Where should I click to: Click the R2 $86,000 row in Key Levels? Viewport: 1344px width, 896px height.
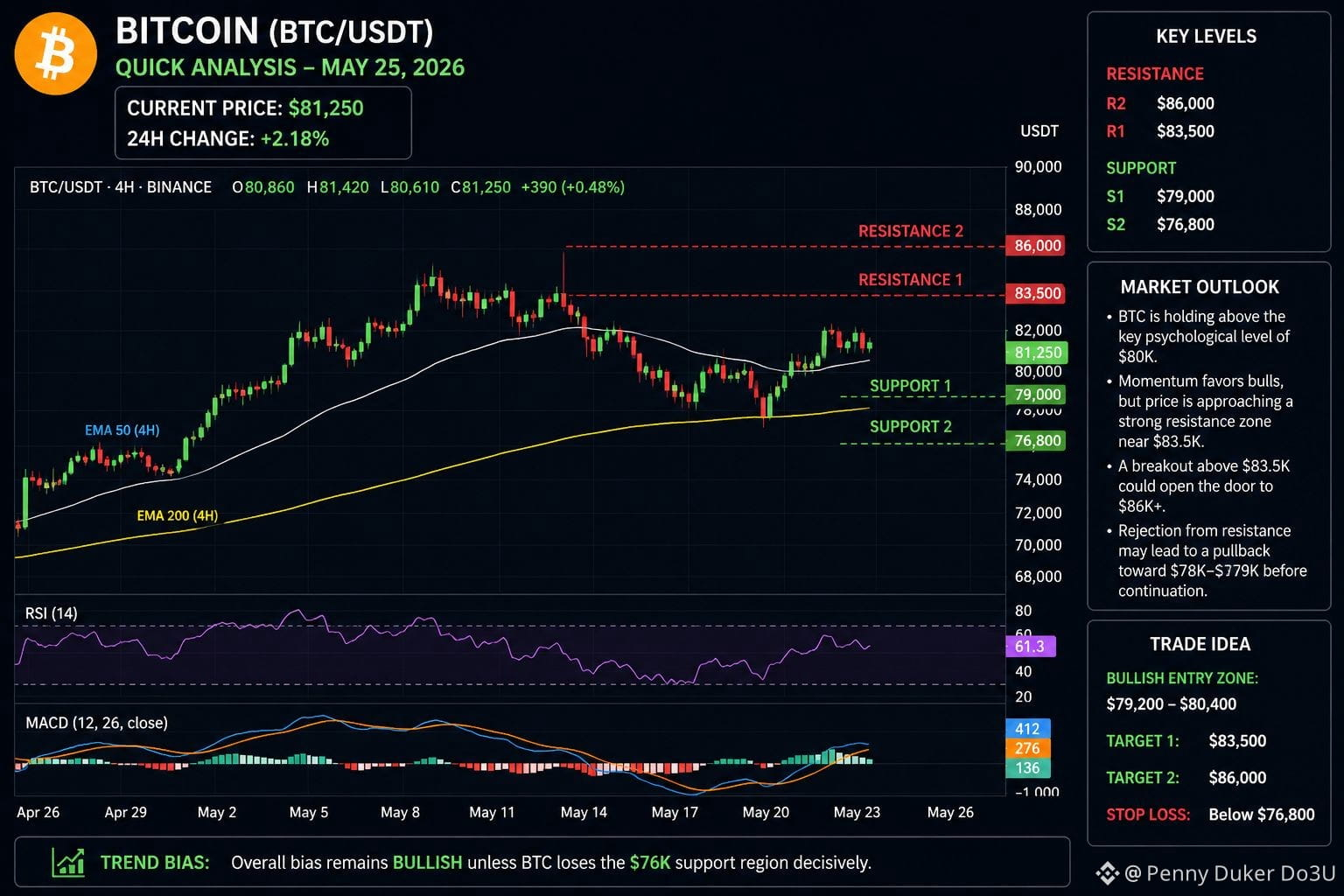(x=1160, y=103)
